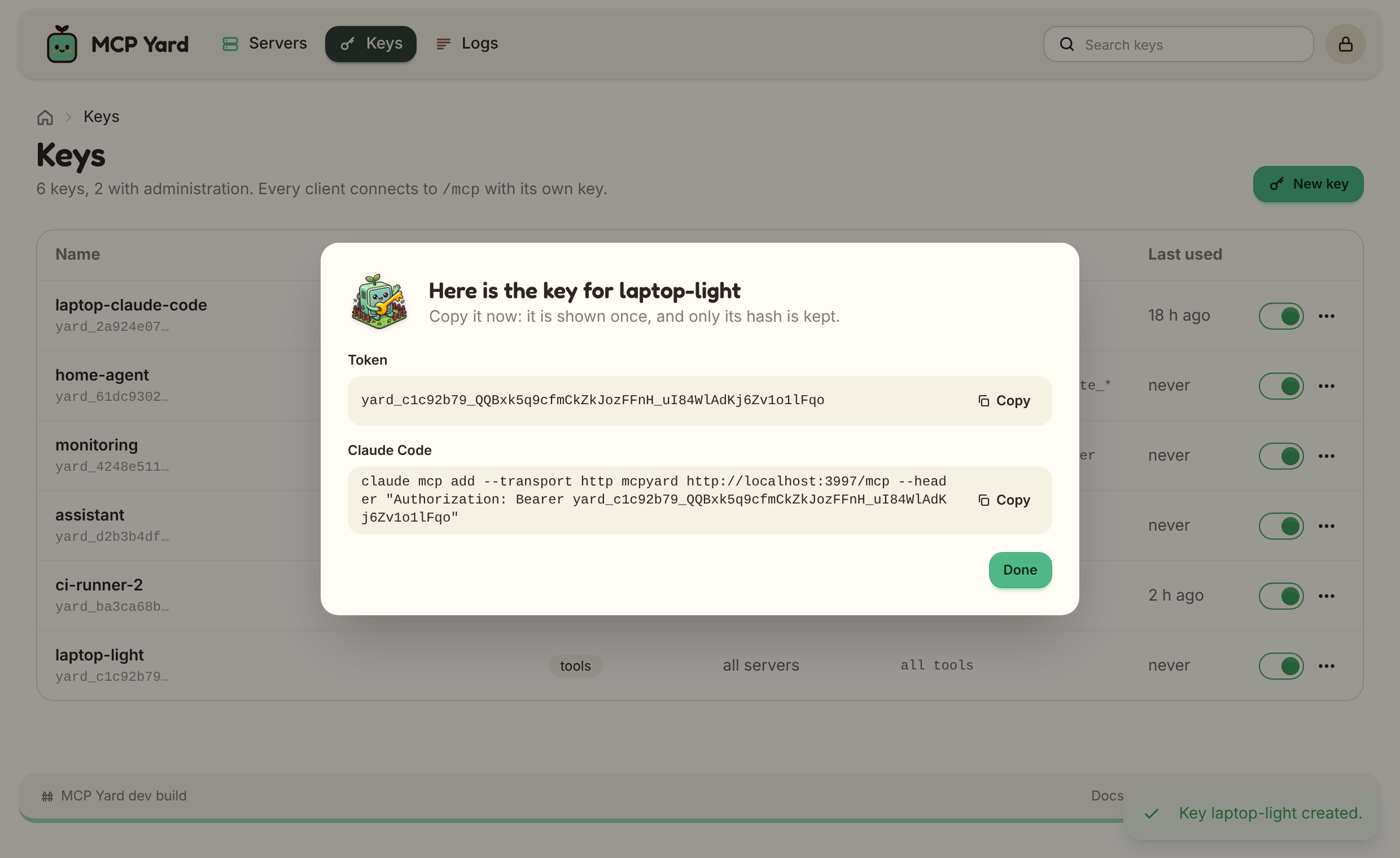This screenshot has height=858, width=1400.
Task: Select the token string text
Action: 593,400
